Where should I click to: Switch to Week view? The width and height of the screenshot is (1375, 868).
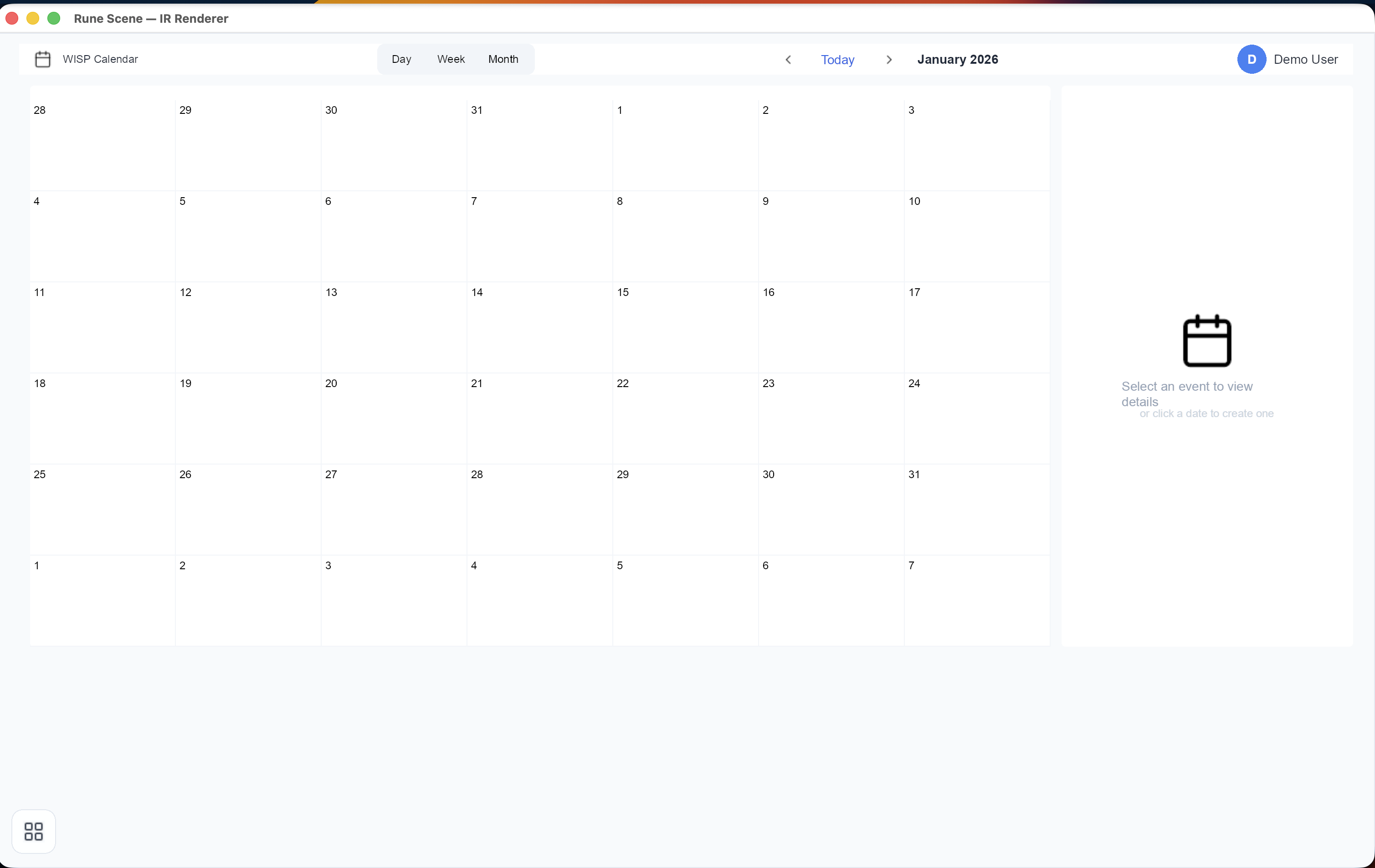[451, 59]
